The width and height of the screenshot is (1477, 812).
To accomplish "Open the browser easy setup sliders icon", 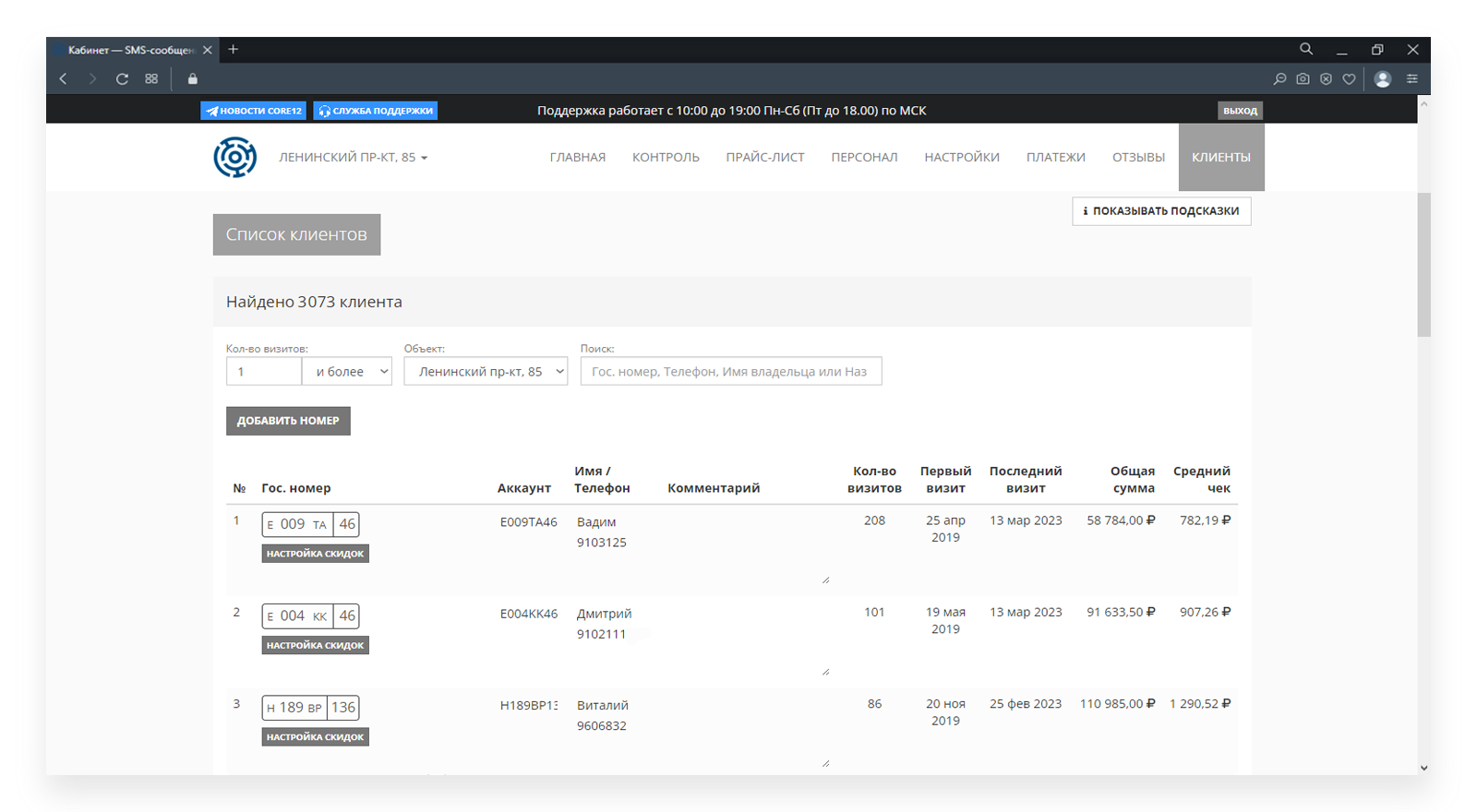I will (1411, 79).
